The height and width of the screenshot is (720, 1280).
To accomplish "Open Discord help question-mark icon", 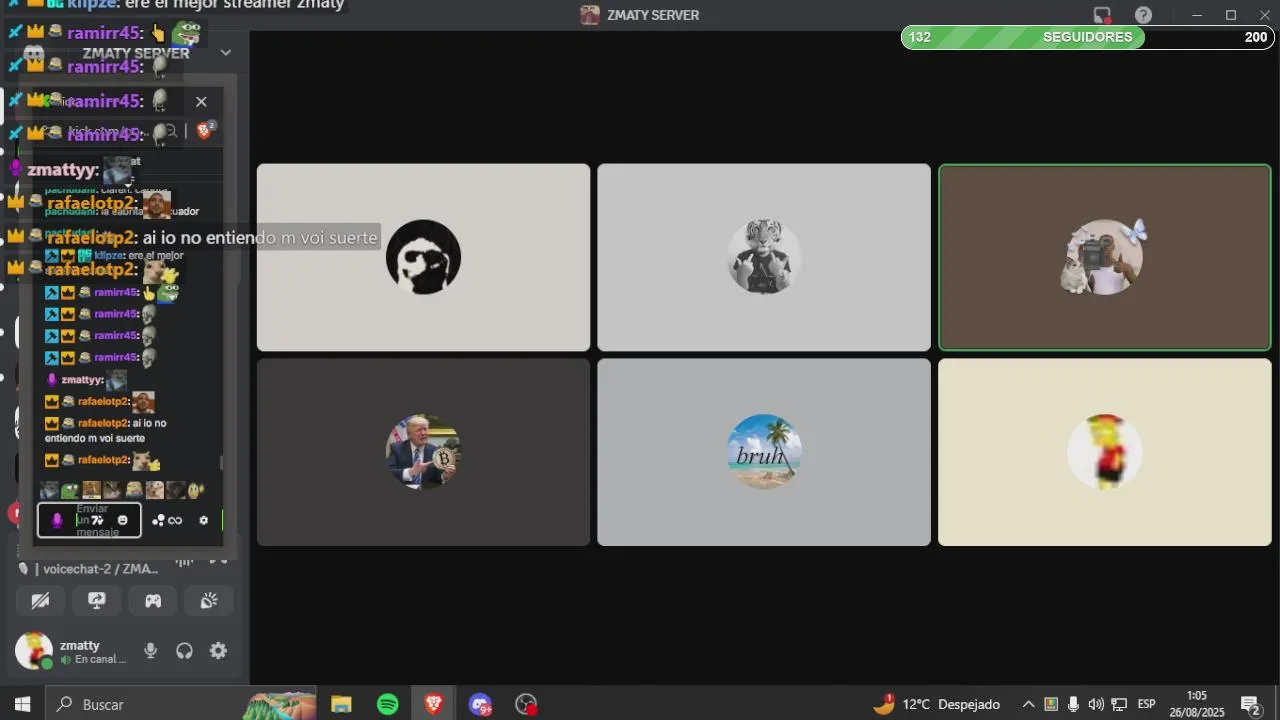I will coord(1144,15).
